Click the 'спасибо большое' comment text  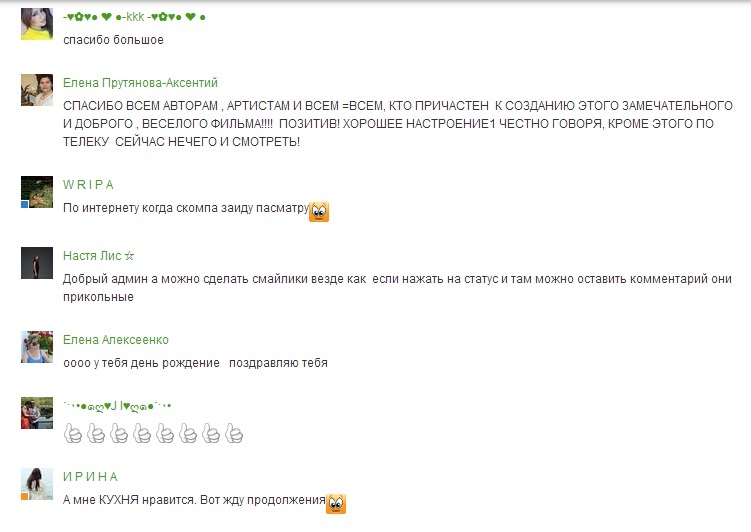113,40
